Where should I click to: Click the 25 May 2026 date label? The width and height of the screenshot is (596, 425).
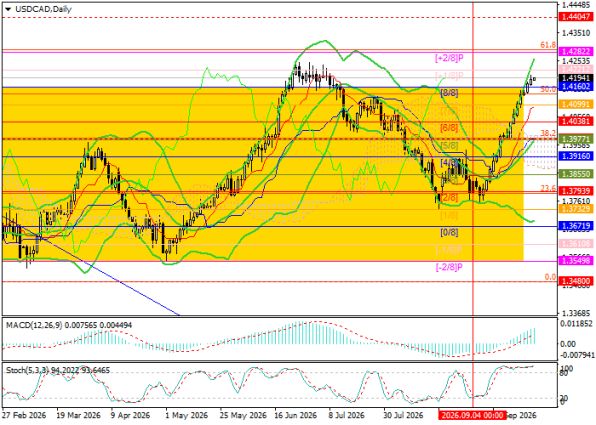pyautogui.click(x=243, y=414)
